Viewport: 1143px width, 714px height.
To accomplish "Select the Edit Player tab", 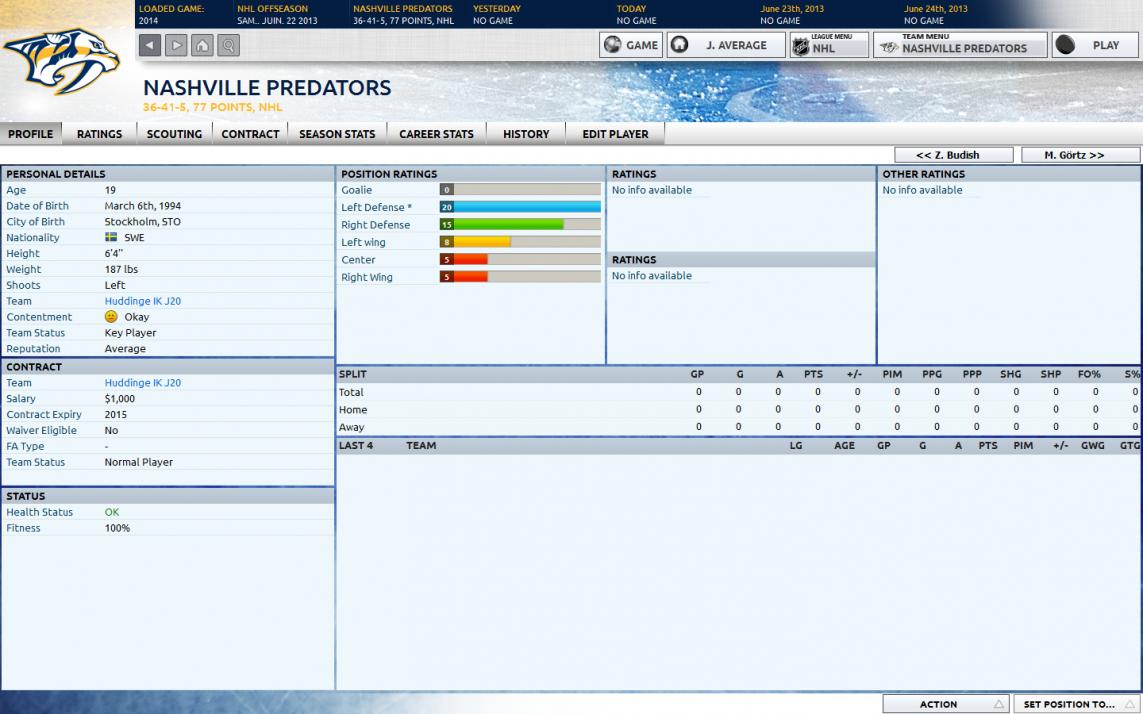I will click(x=615, y=134).
